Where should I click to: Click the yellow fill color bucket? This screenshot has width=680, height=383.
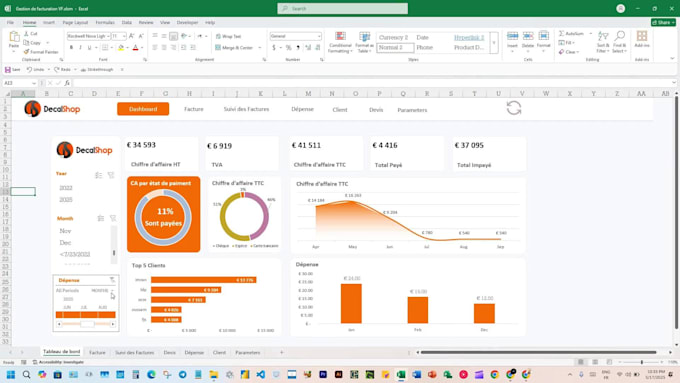pos(121,48)
